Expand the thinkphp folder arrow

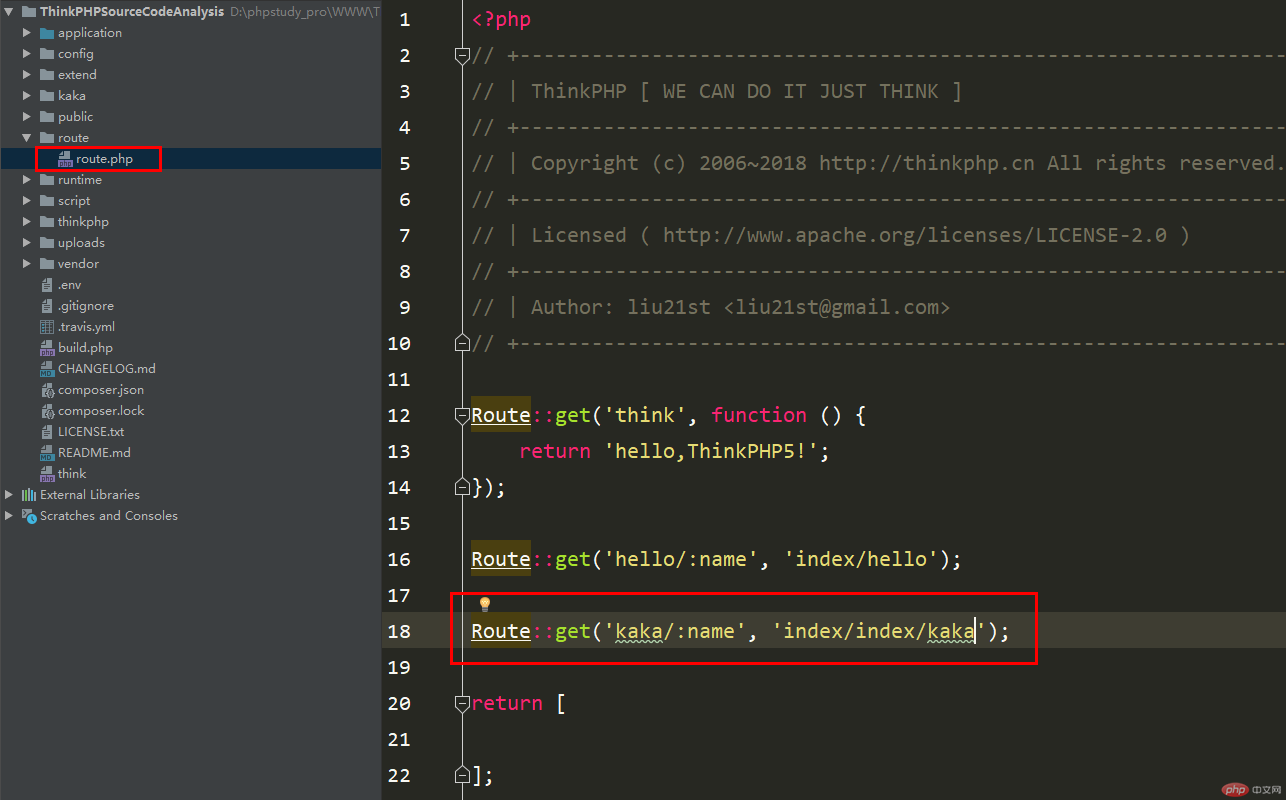[27, 222]
